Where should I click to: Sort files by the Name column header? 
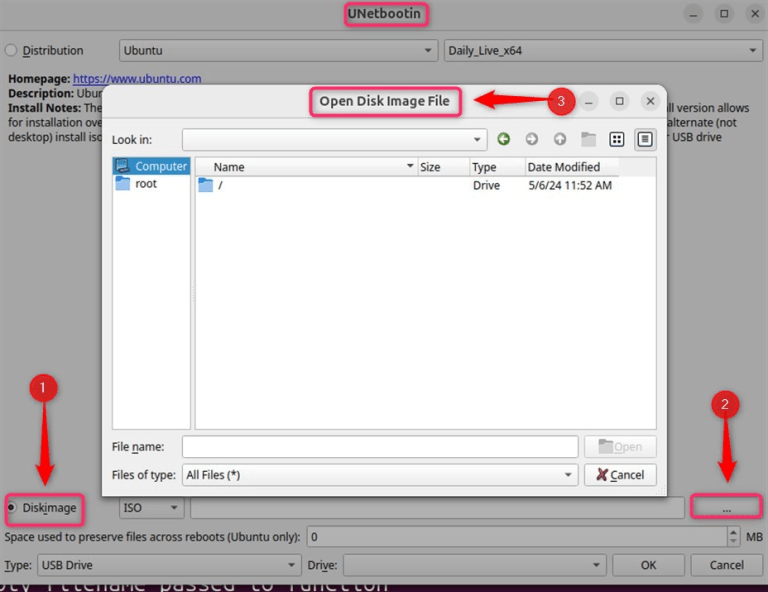(x=306, y=167)
